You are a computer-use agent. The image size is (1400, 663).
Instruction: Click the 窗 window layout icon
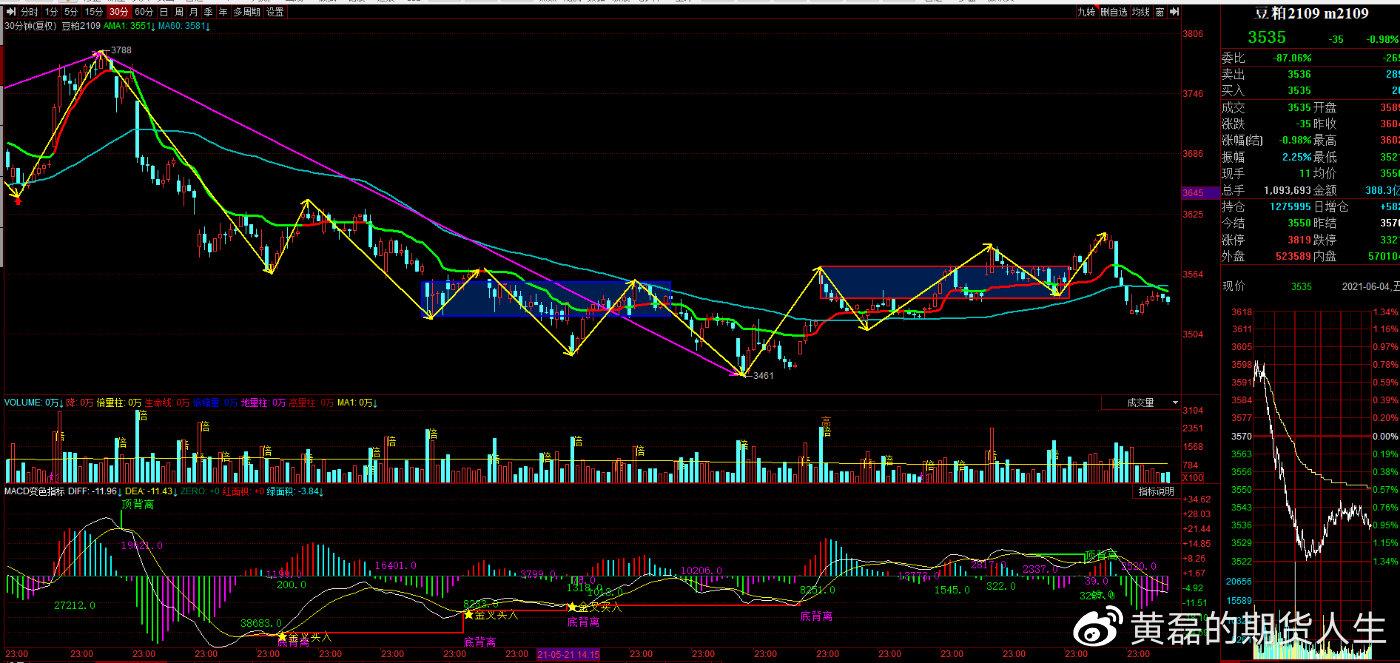pos(1158,12)
